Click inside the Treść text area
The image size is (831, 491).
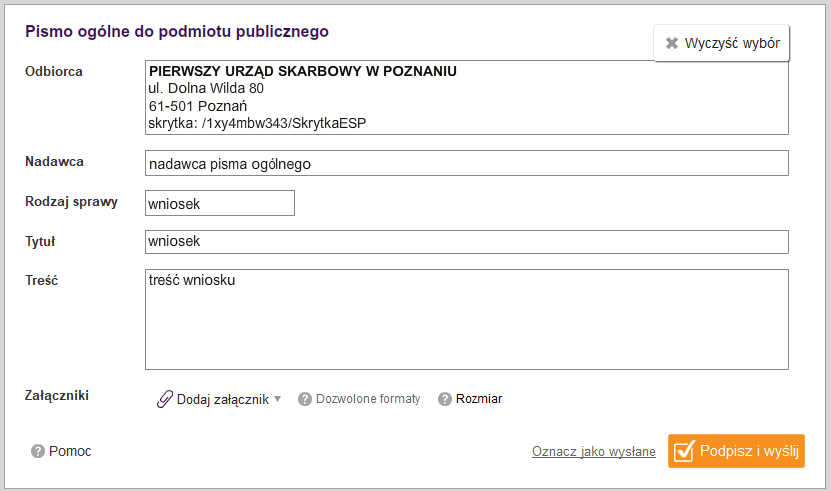pos(467,319)
